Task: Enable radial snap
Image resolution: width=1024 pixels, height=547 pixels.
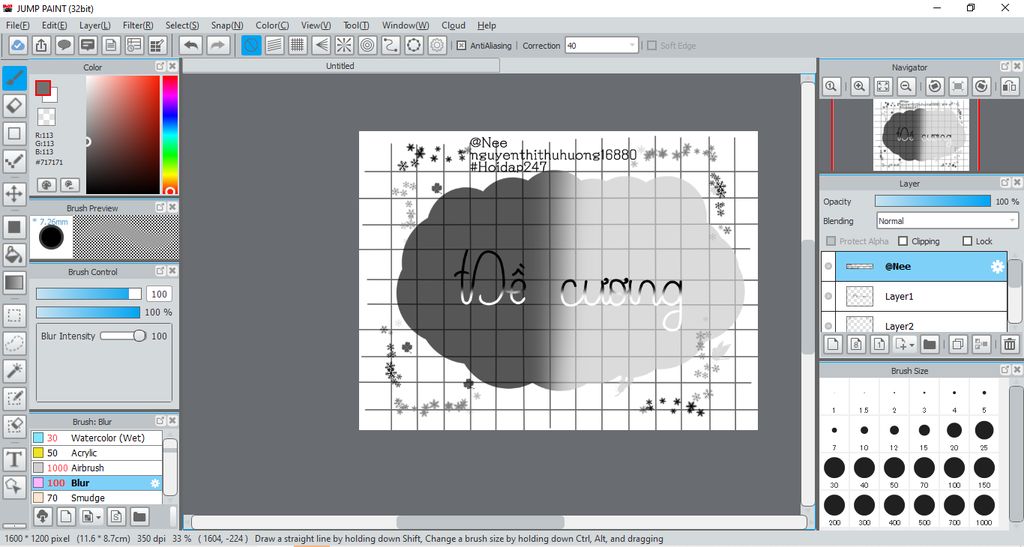Action: 344,45
